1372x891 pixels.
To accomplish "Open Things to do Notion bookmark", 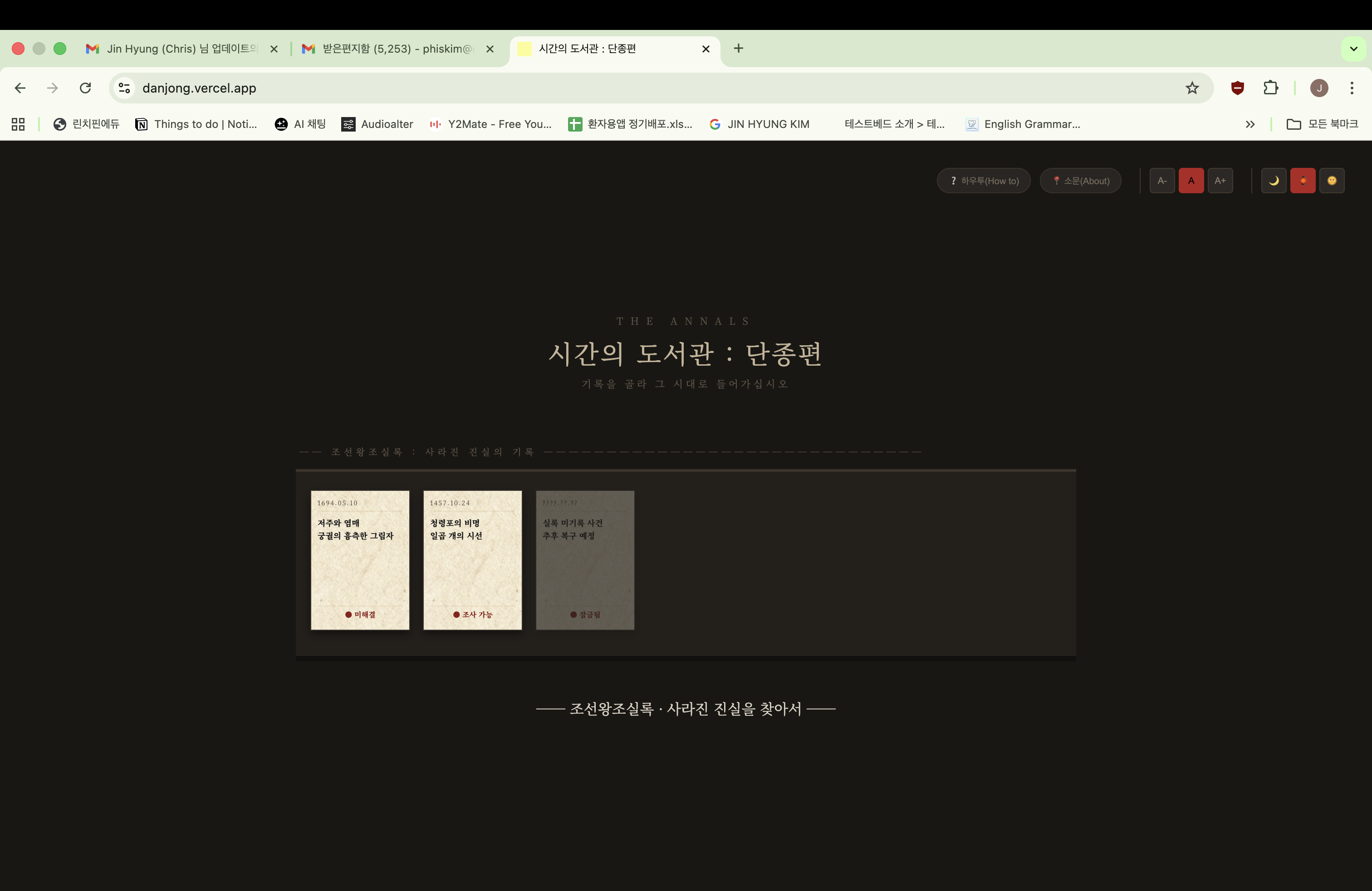I will [196, 124].
